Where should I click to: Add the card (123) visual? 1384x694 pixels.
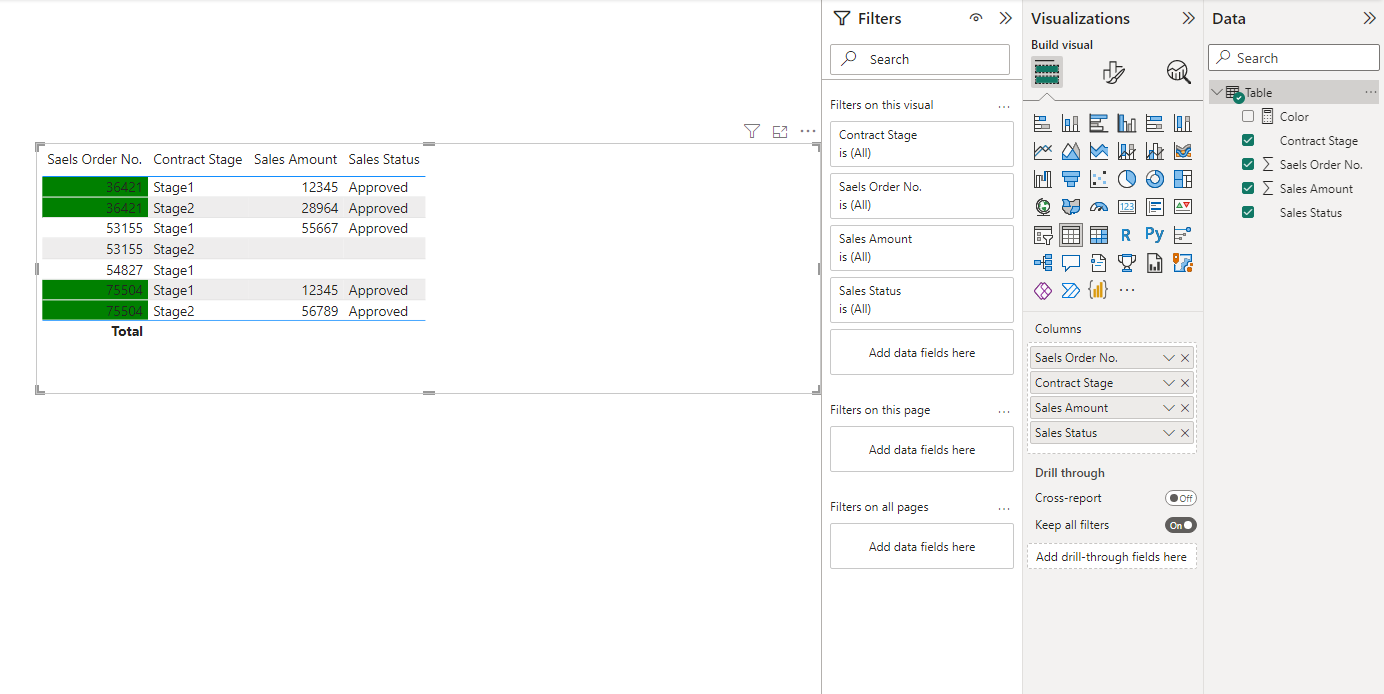(1127, 208)
